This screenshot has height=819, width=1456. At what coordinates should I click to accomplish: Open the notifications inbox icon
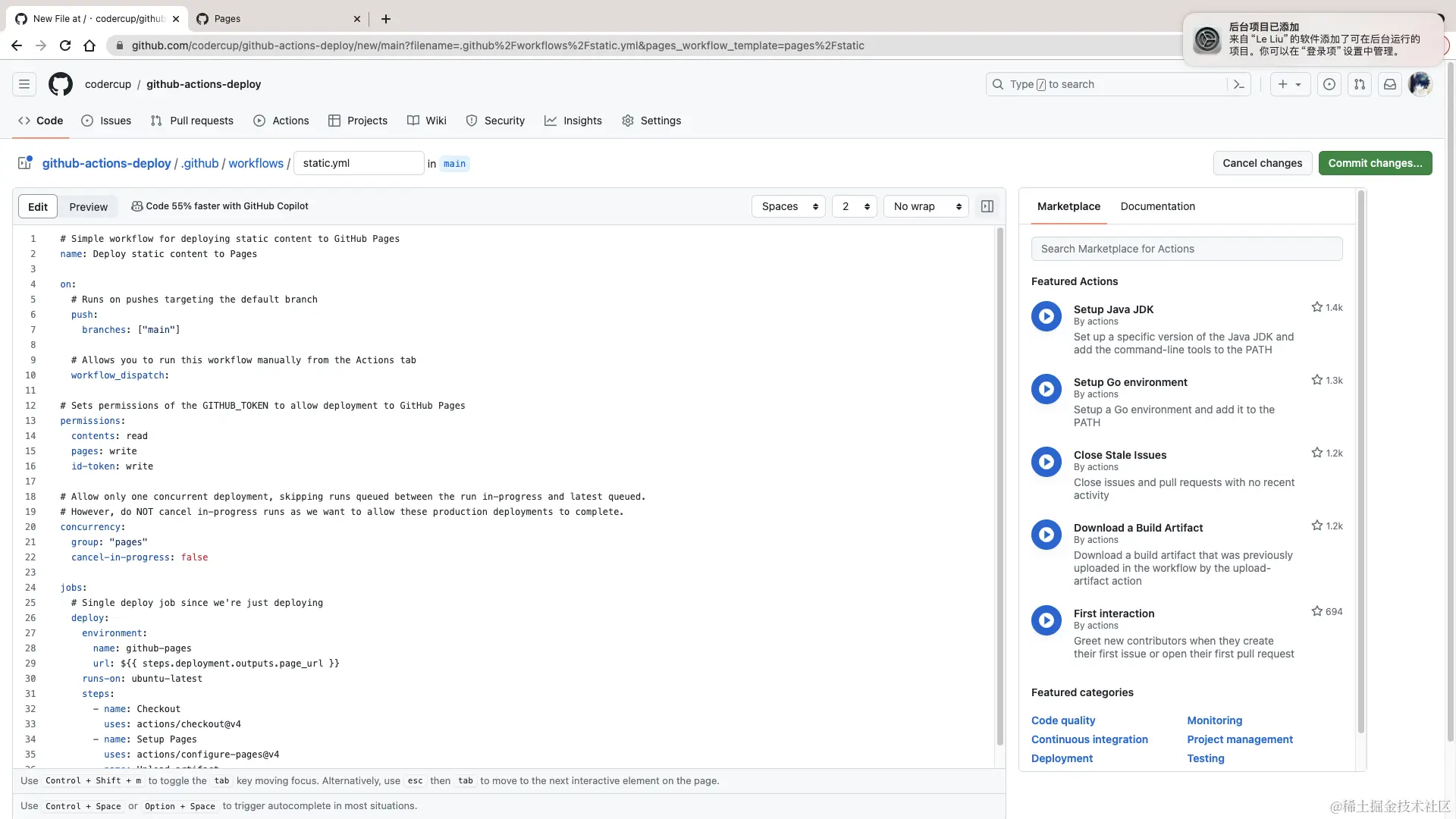coord(1390,84)
